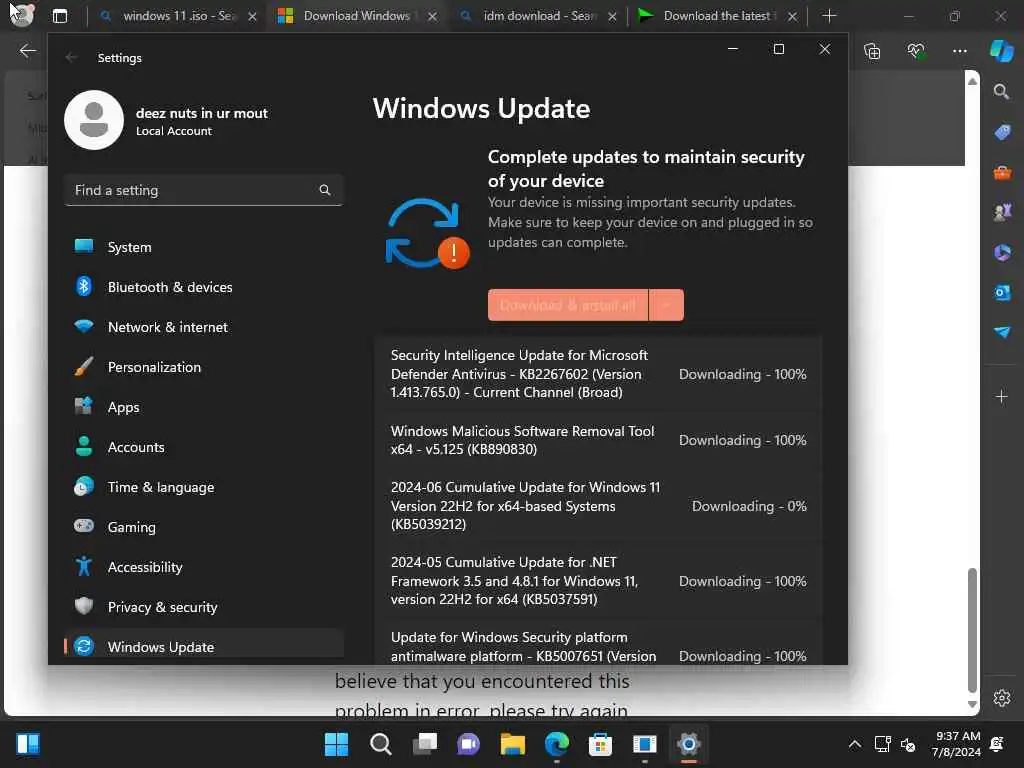Show hidden system tray icons

pos(854,744)
